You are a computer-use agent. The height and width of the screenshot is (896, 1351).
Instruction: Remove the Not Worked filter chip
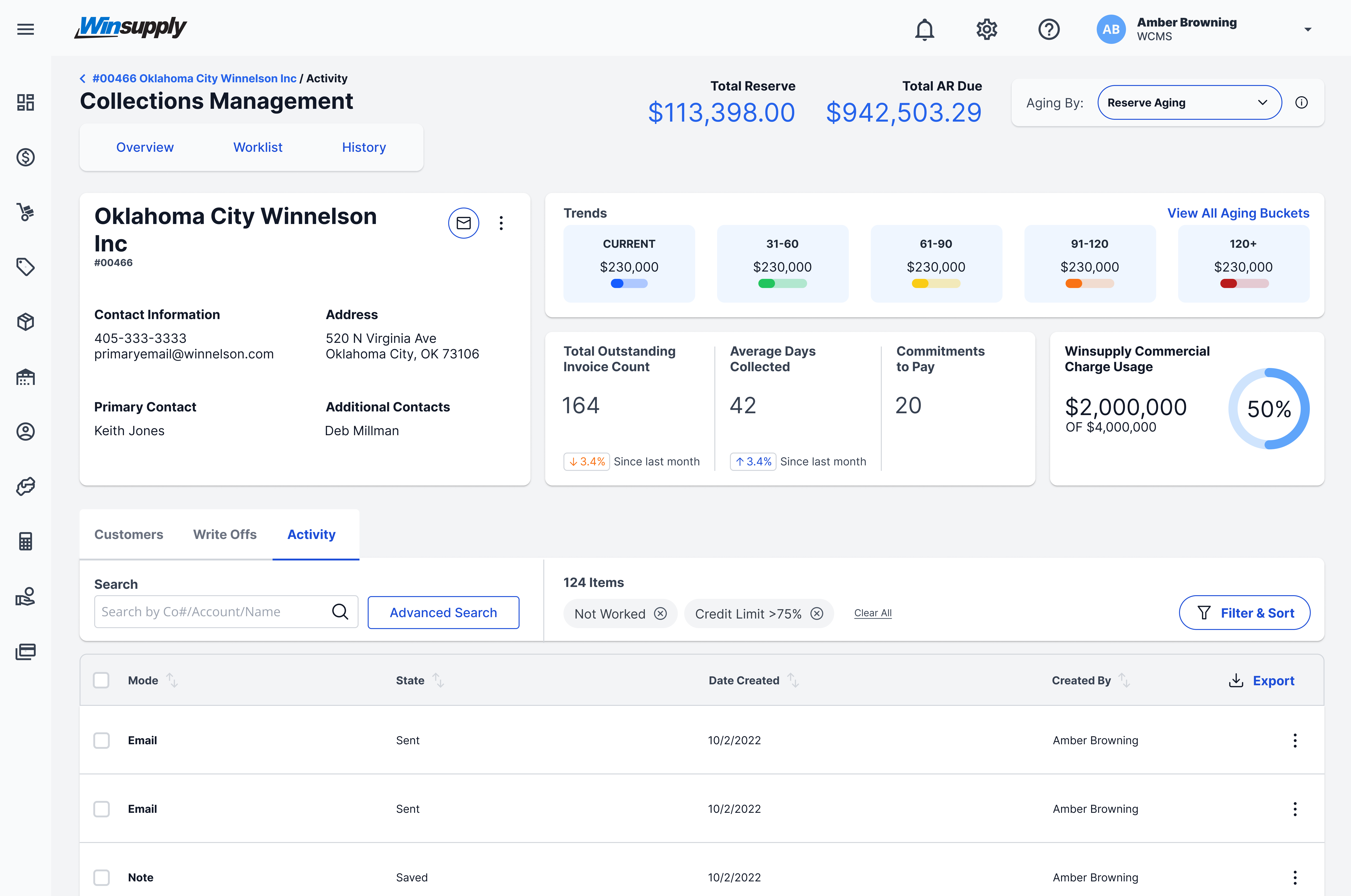coord(660,614)
